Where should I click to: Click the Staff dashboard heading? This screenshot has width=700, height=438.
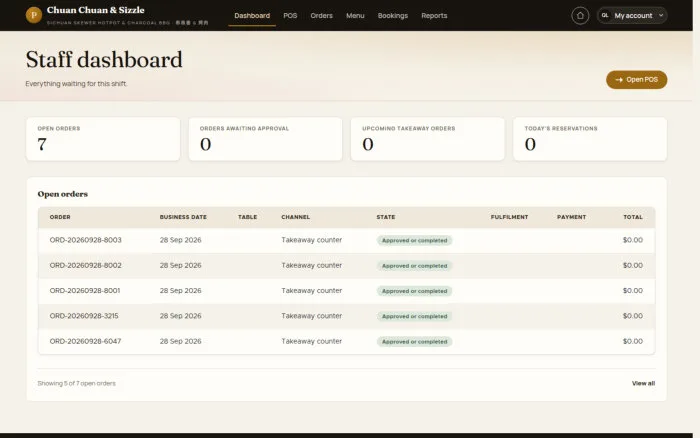click(104, 59)
